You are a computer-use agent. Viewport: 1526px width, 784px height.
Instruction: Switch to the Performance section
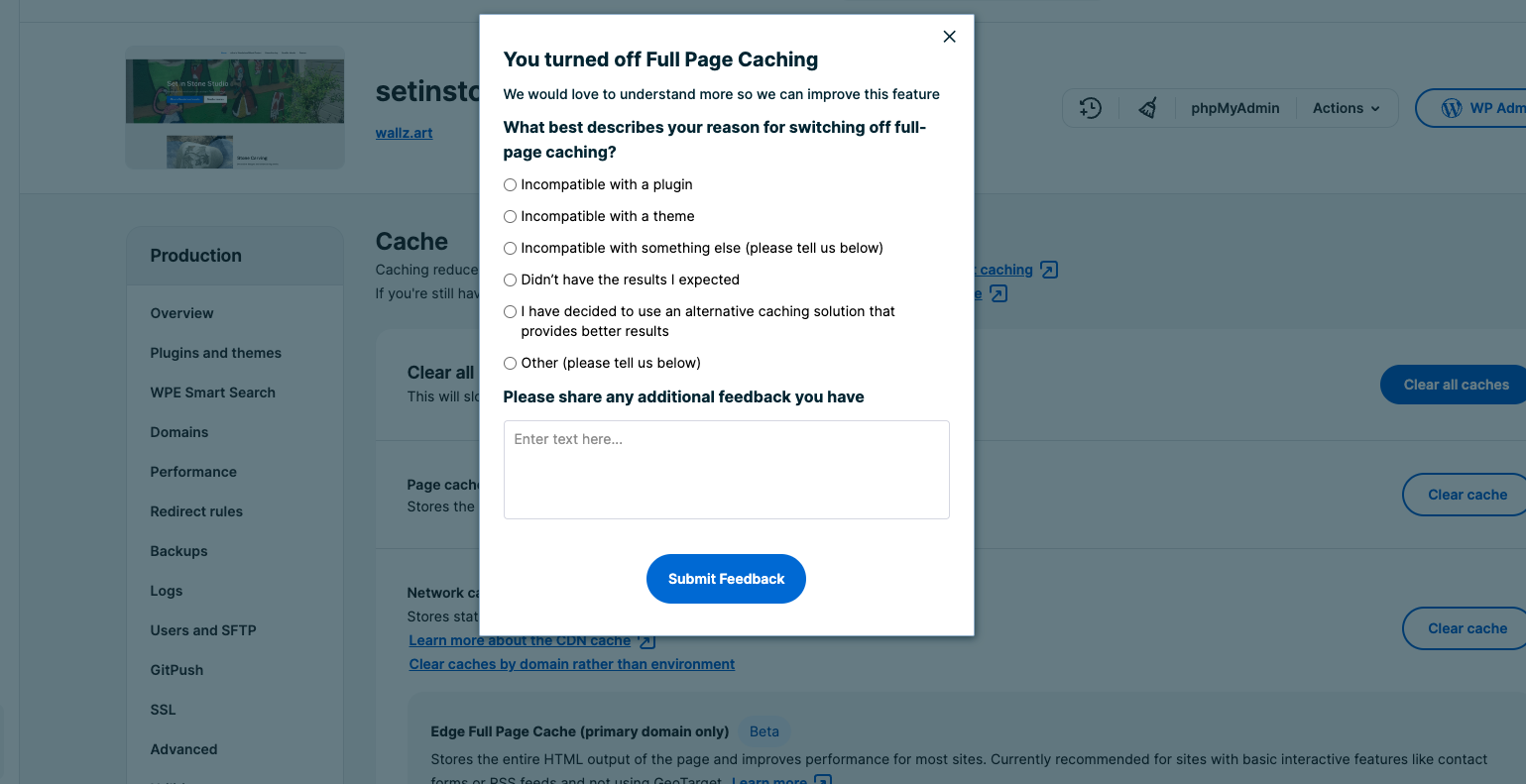192,472
